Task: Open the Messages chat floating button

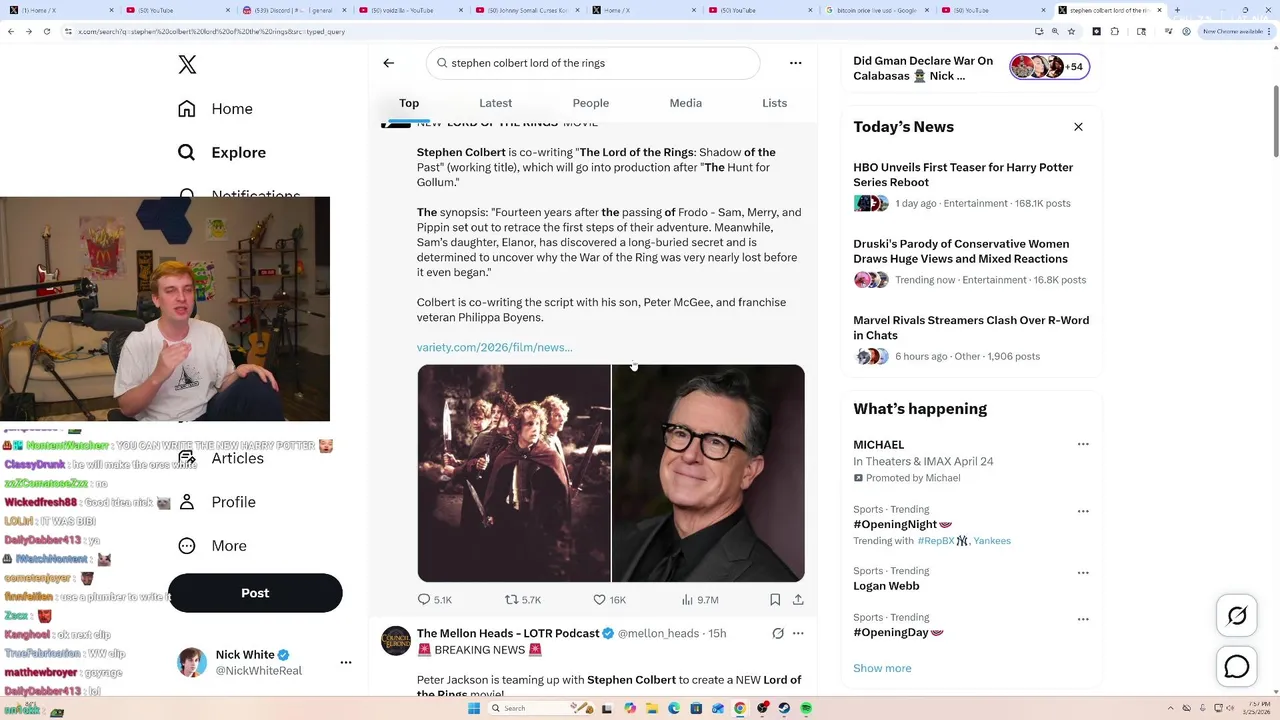Action: click(x=1237, y=666)
